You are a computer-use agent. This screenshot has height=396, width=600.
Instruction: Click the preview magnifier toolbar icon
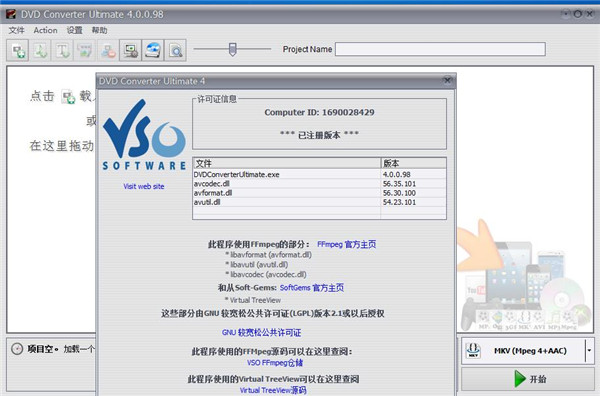pyautogui.click(x=176, y=51)
